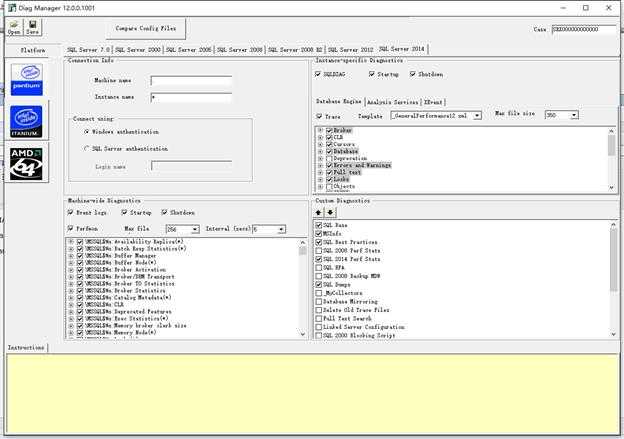Save configuration with the Save icon

click(x=33, y=27)
